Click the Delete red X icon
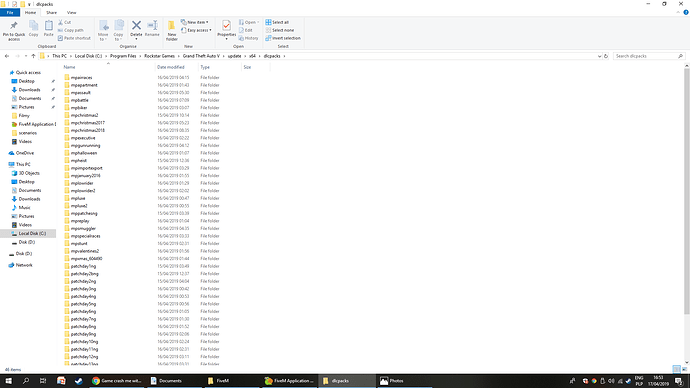This screenshot has width=690, height=388. point(136,26)
